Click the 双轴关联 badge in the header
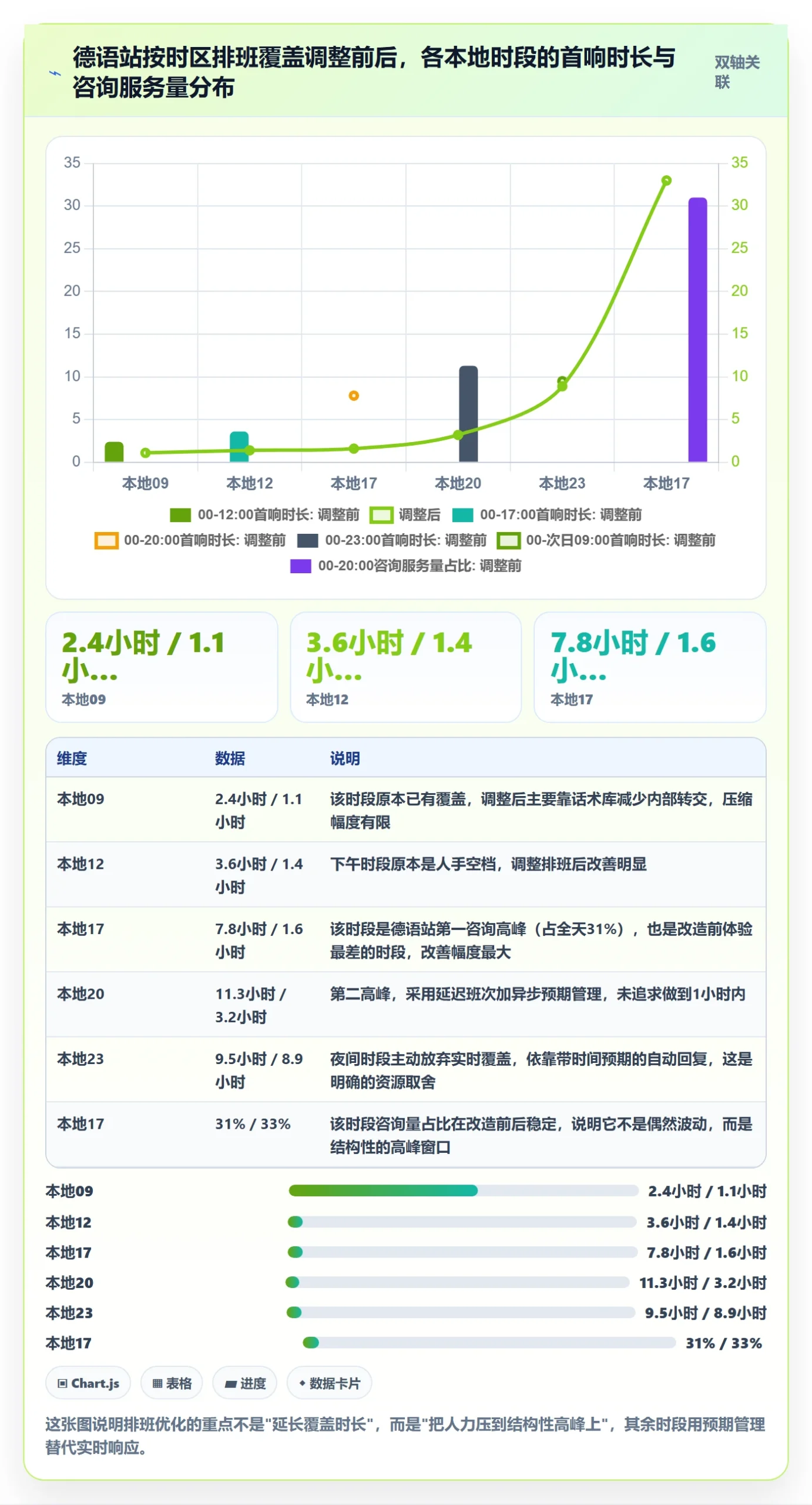The image size is (812, 1505). (737, 72)
